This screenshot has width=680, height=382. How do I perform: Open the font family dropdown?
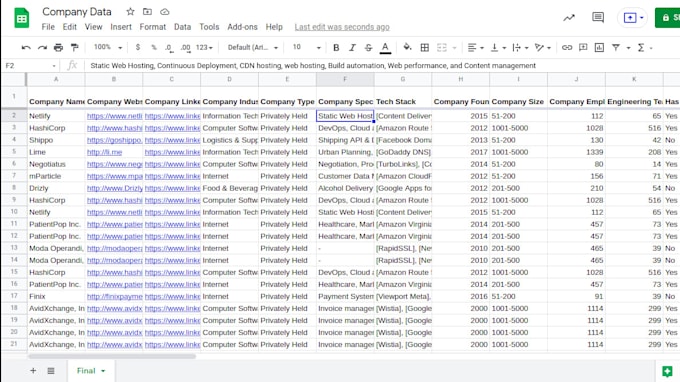[253, 47]
